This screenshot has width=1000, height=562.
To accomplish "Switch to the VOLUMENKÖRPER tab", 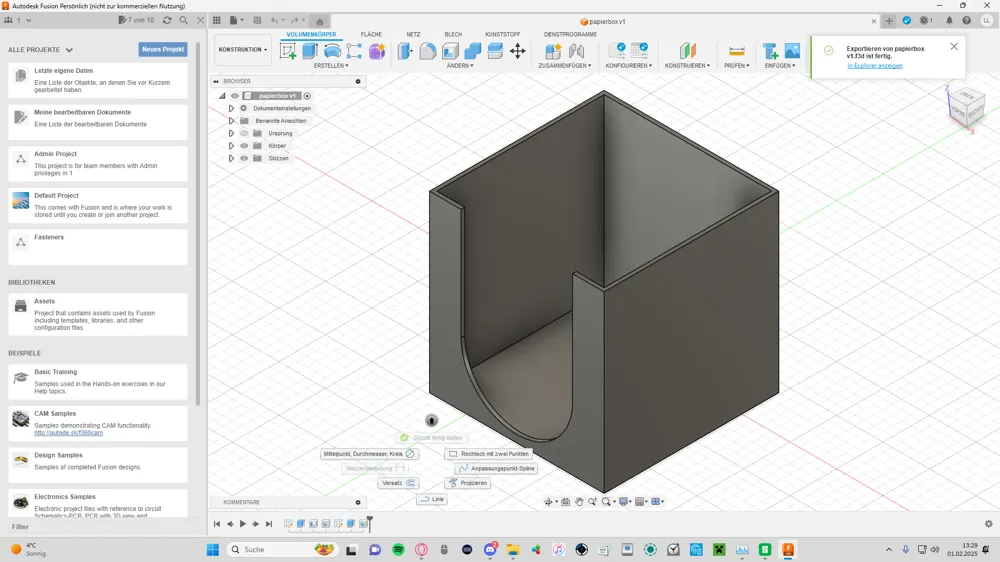I will point(311,34).
